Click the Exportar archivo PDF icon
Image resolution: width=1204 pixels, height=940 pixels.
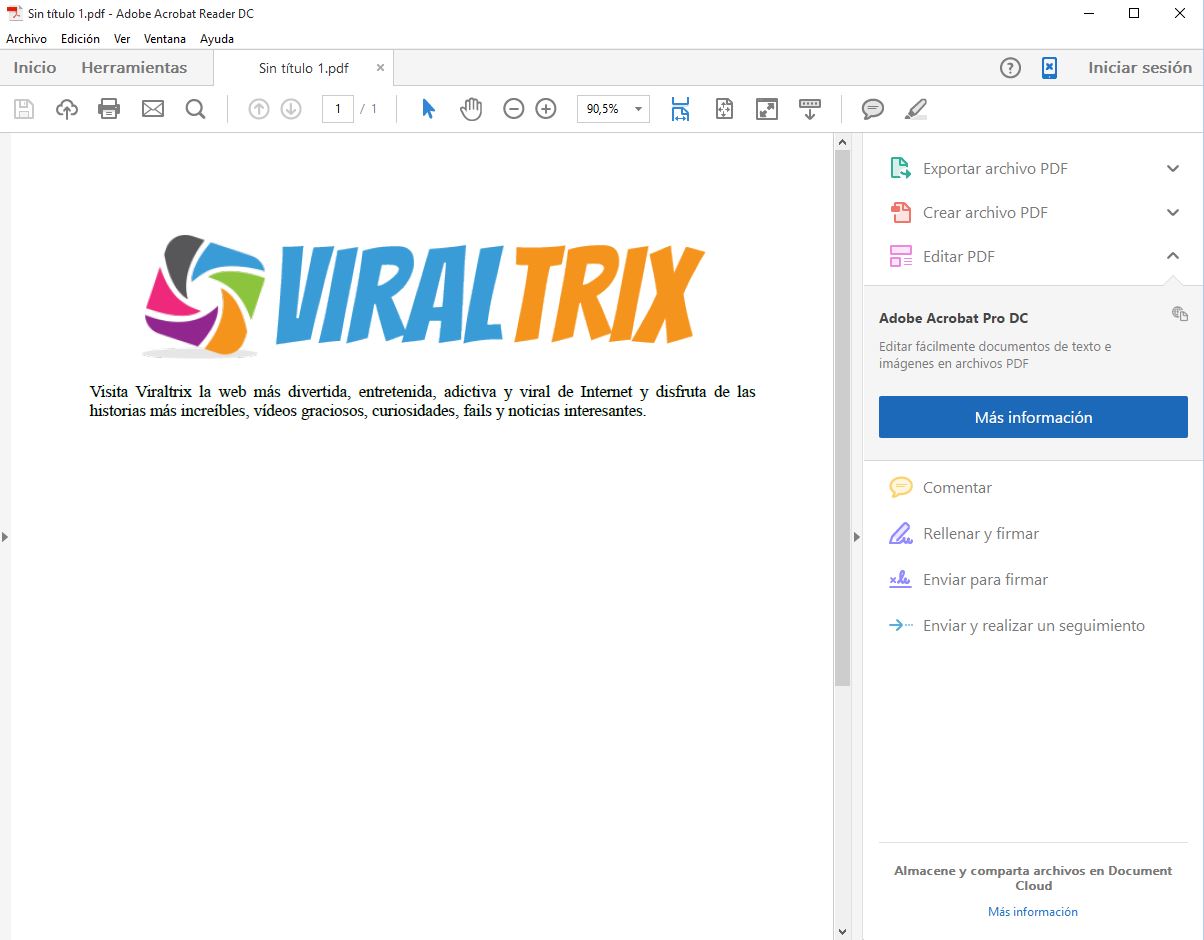click(x=901, y=168)
